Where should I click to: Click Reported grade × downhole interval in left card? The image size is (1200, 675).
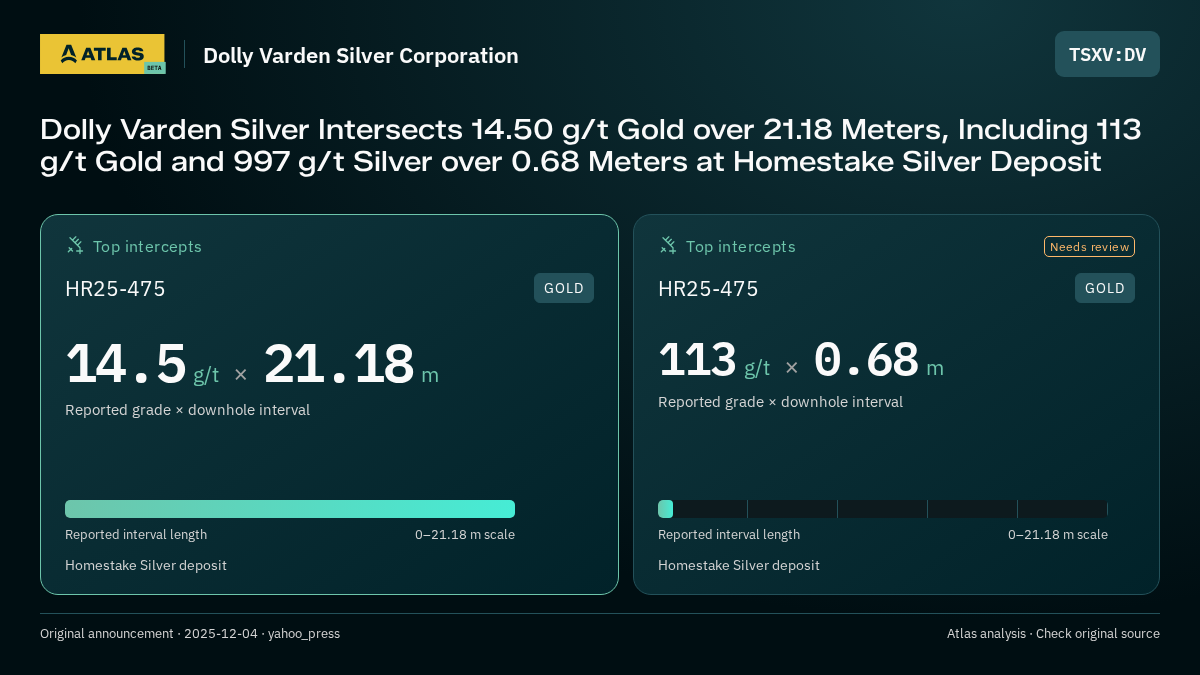(187, 409)
